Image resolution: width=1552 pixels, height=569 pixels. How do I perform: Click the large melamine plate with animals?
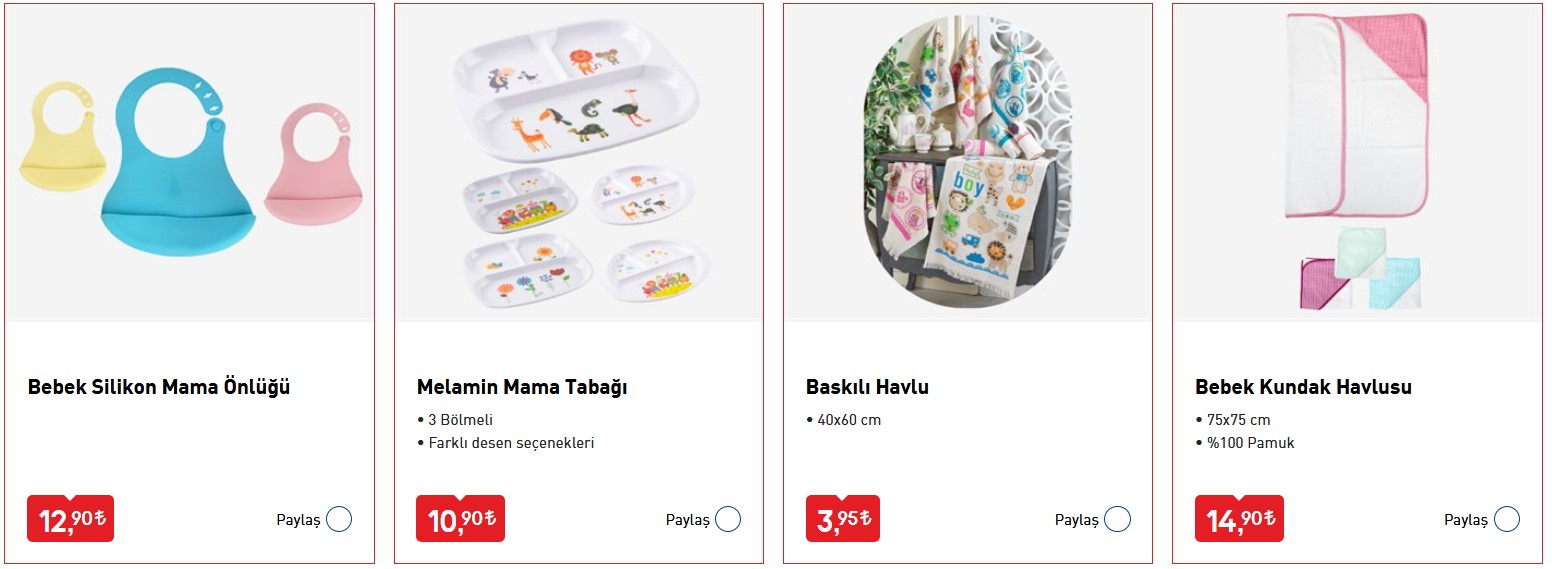click(577, 100)
